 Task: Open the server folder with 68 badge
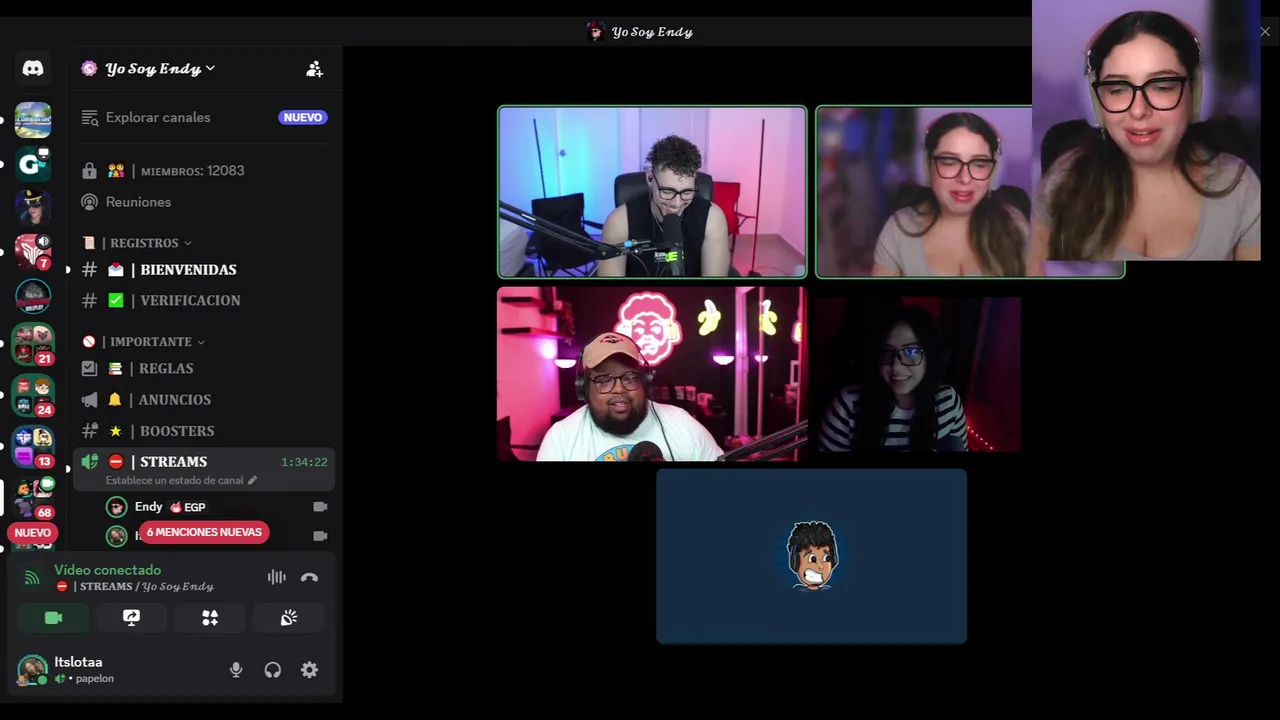(x=33, y=499)
